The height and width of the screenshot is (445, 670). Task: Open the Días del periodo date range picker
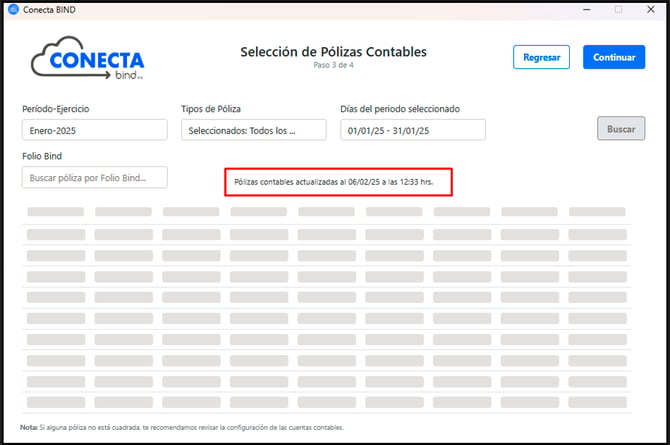[x=413, y=130]
